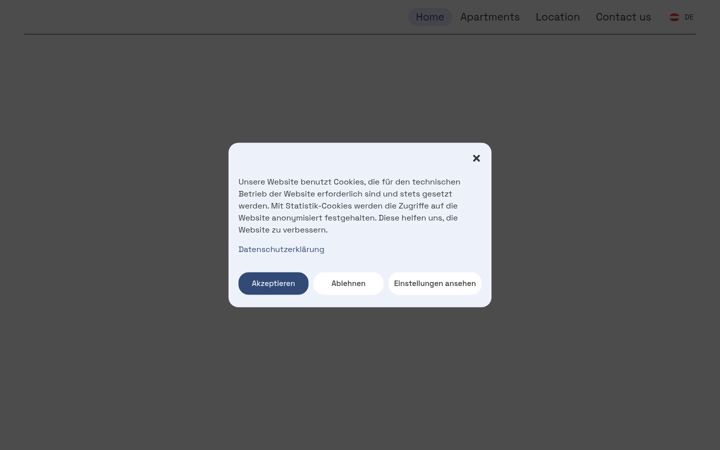Open the Location page
This screenshot has height=450, width=720.
click(x=557, y=17)
